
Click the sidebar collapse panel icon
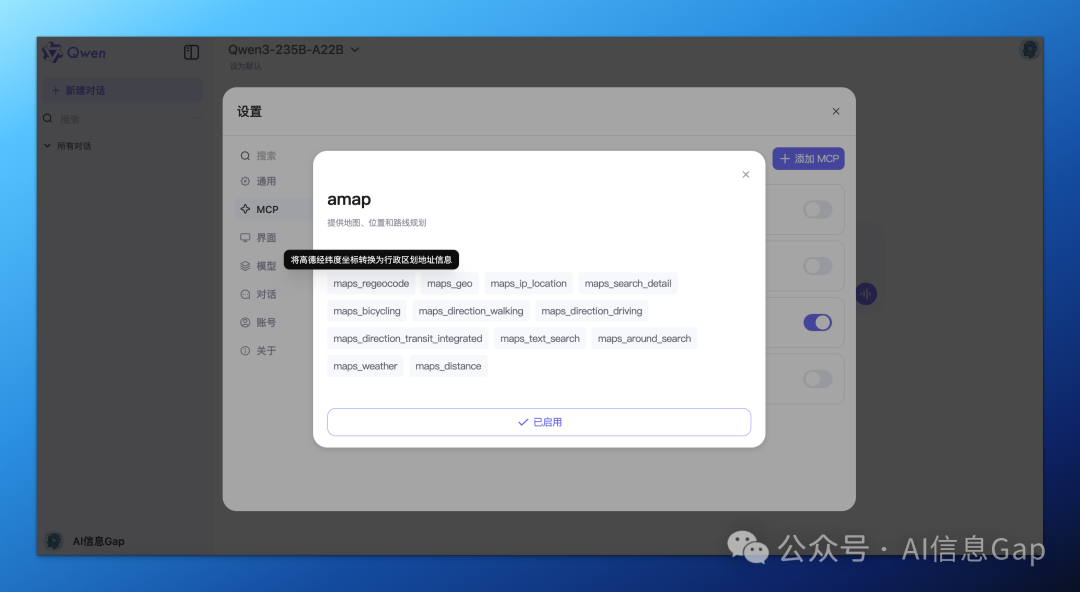point(191,52)
